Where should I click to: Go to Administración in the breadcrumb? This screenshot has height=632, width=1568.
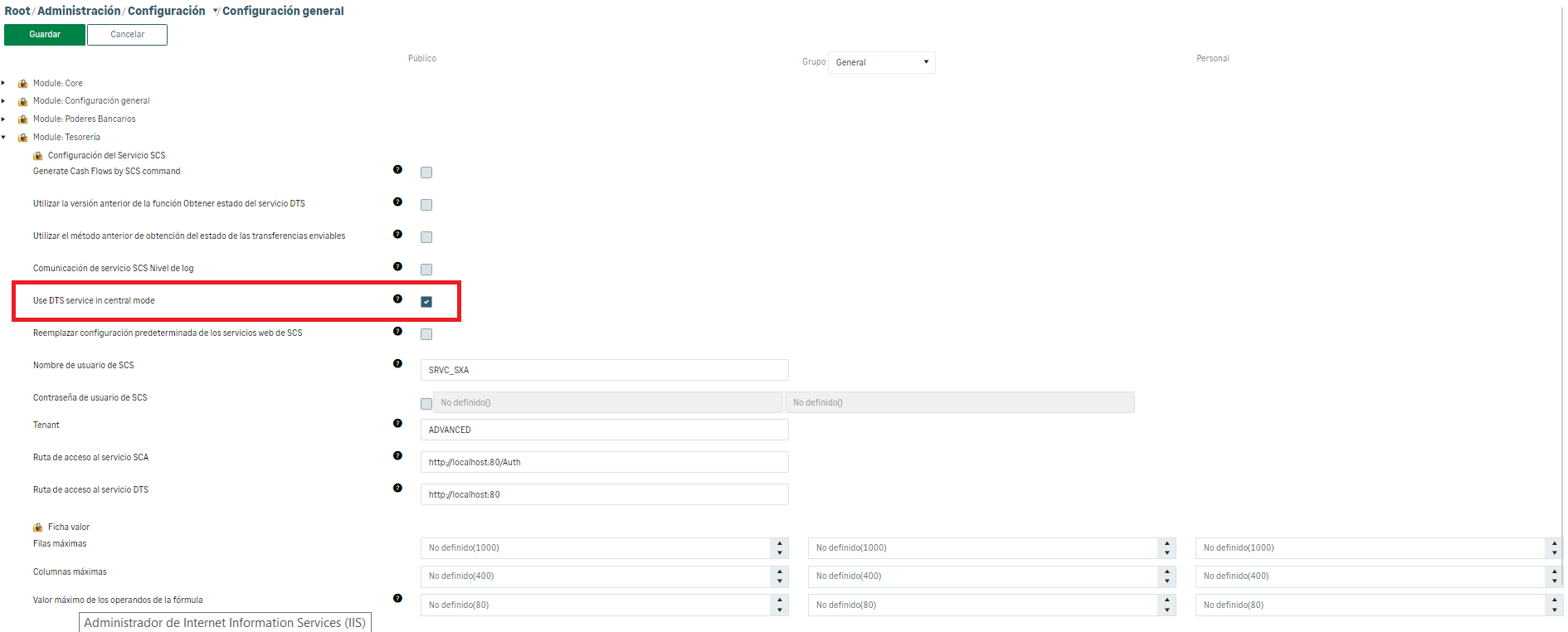(79, 11)
